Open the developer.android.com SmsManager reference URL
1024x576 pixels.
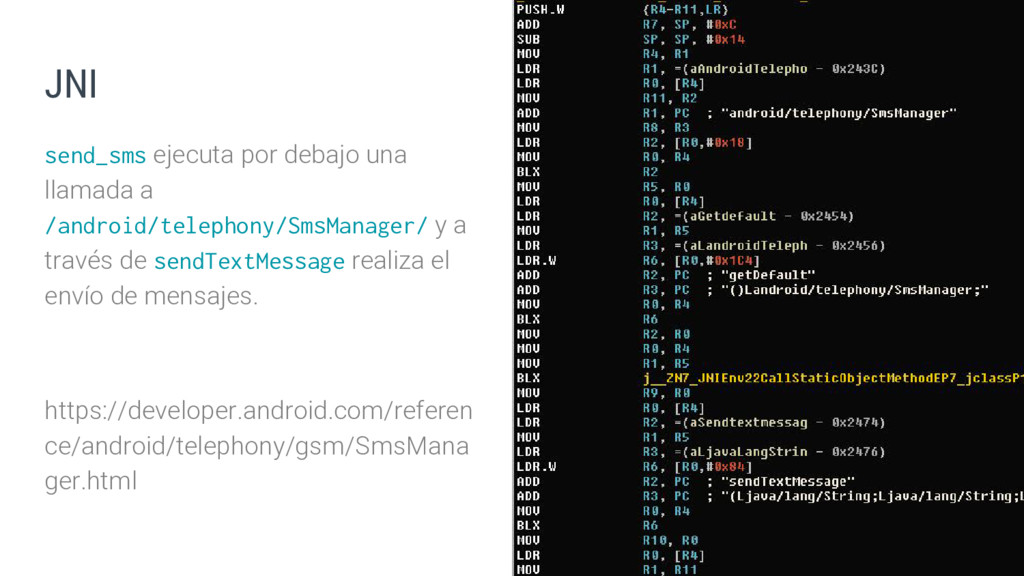tap(258, 446)
